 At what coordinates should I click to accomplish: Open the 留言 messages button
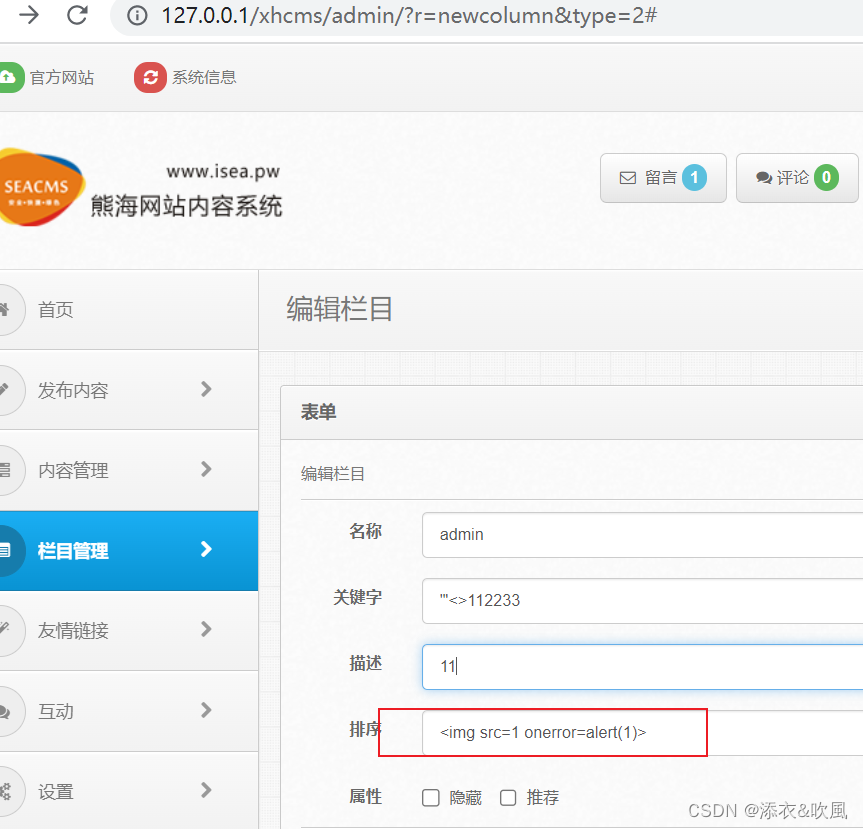[x=662, y=177]
